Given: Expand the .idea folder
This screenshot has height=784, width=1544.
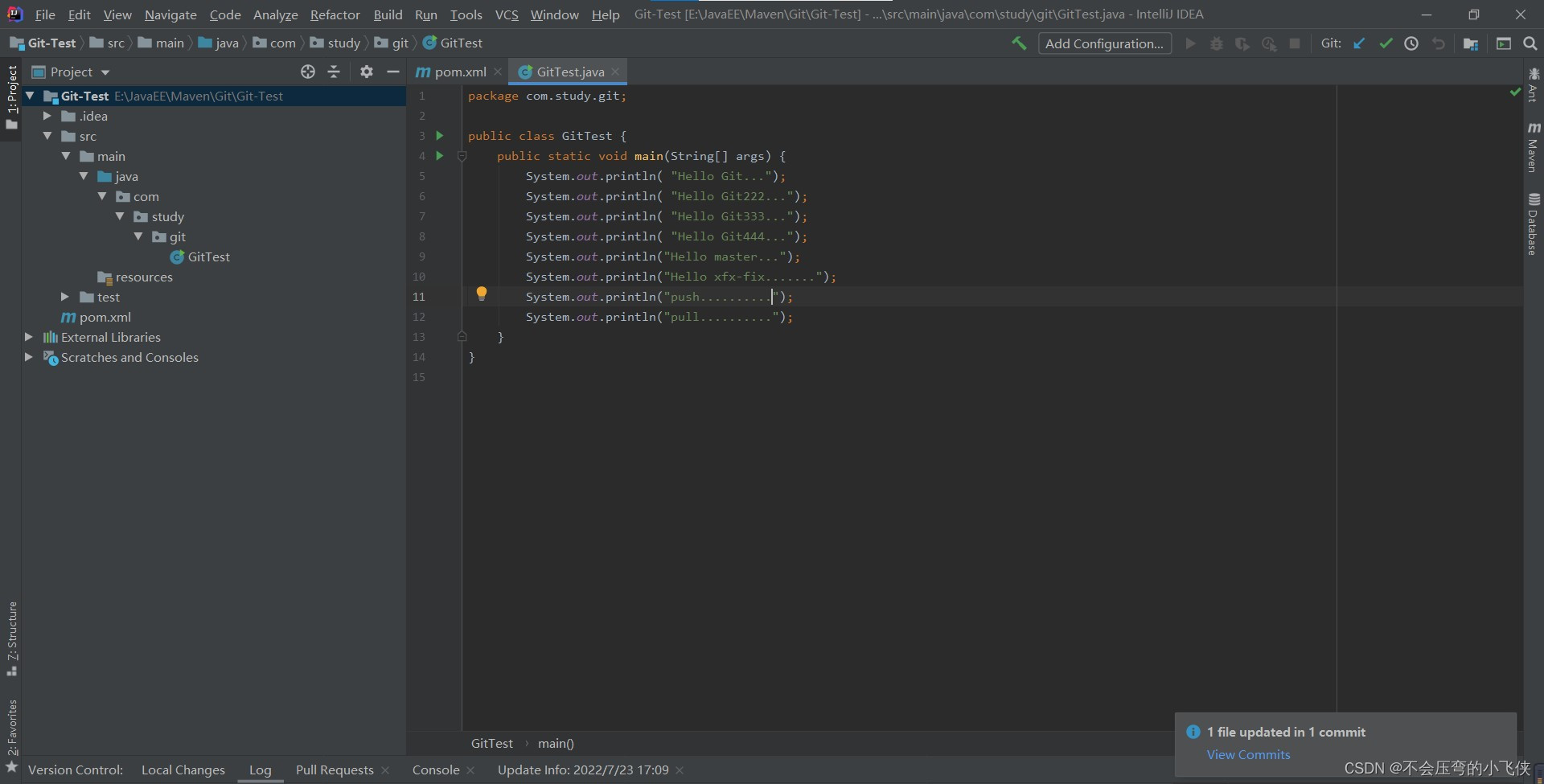Looking at the screenshot, I should pos(47,116).
